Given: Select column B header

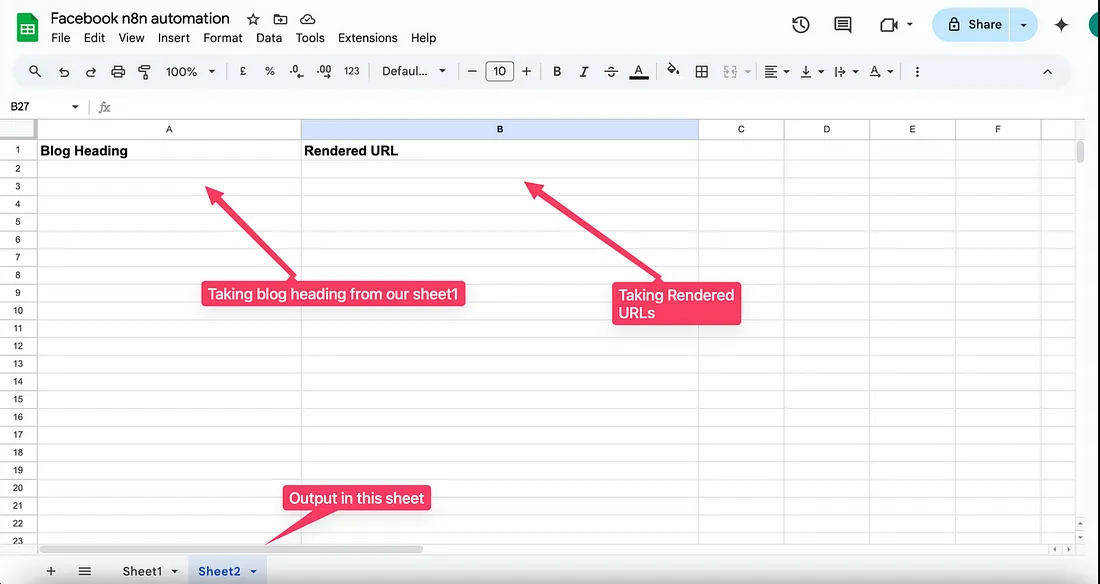Looking at the screenshot, I should pyautogui.click(x=499, y=129).
